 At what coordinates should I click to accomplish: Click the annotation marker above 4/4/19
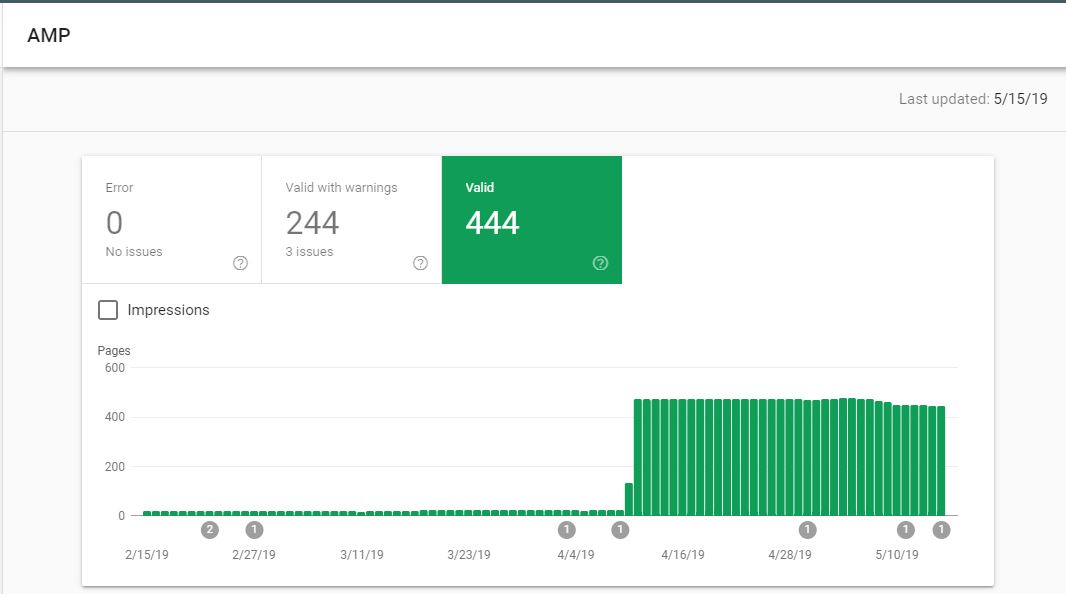click(567, 530)
